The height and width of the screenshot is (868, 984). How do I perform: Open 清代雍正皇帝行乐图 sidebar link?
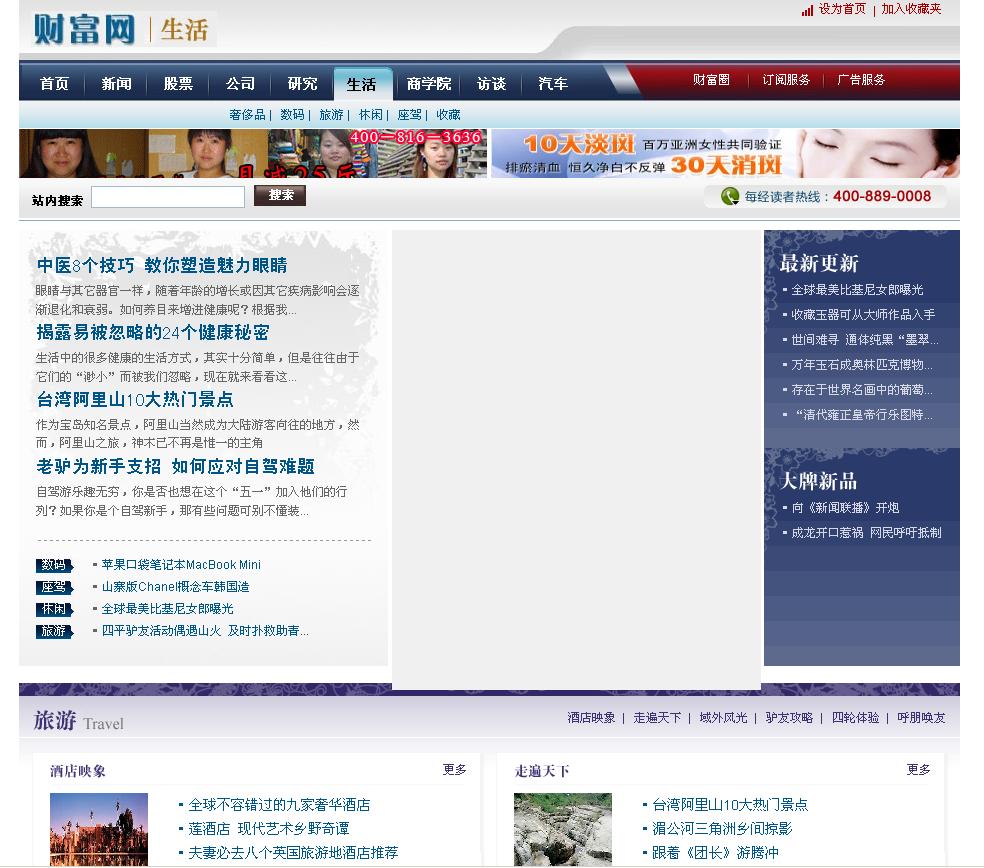tap(864, 415)
